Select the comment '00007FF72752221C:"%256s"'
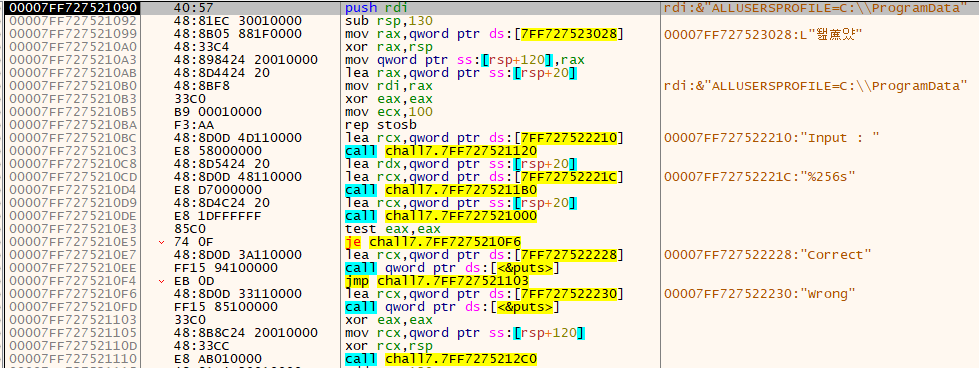Viewport: 979px width, 368px height. pos(760,178)
